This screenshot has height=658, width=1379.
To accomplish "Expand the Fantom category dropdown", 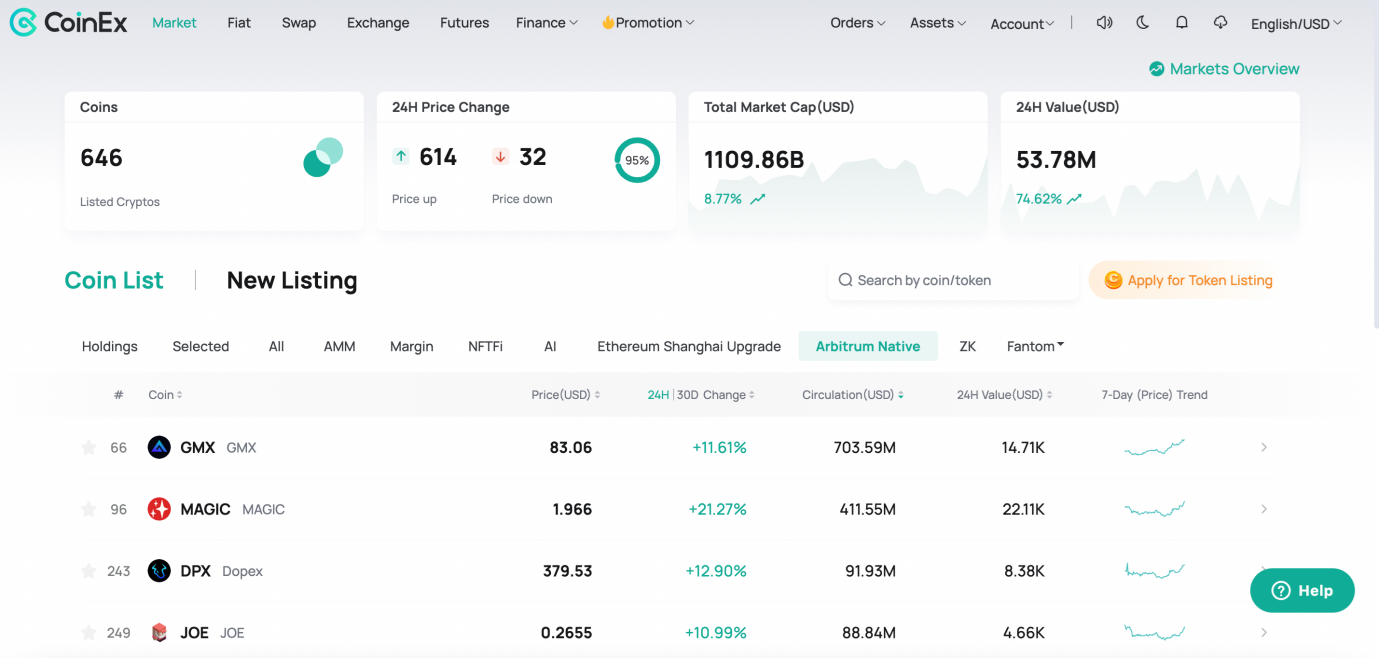I will point(1035,346).
